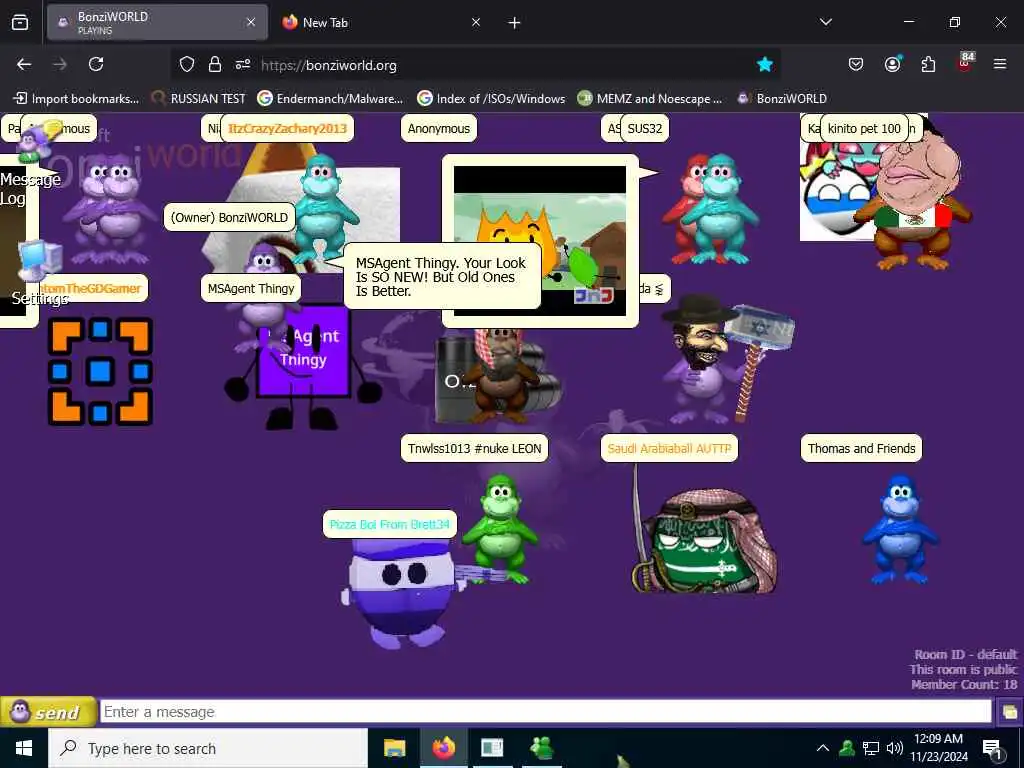
Task: Click the Saudi Arabia countryball character
Action: [x=705, y=541]
